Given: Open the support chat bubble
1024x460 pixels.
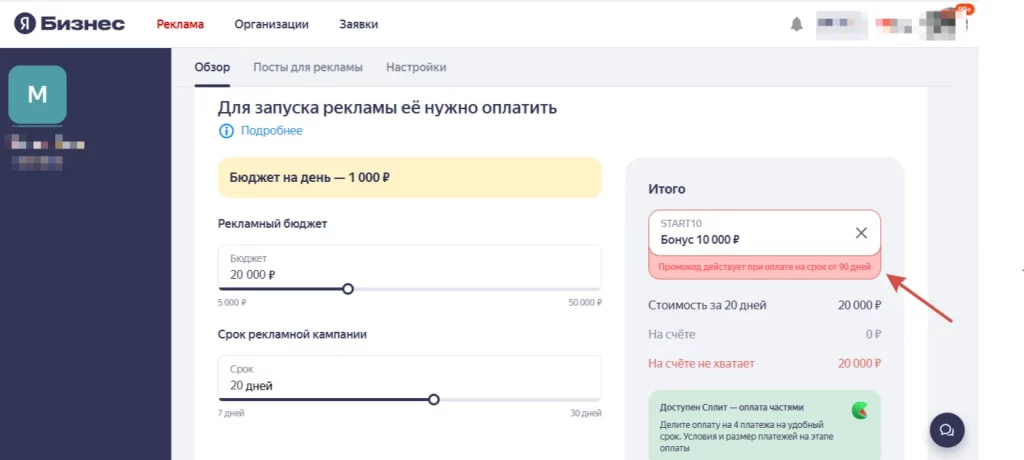Looking at the screenshot, I should [x=947, y=430].
